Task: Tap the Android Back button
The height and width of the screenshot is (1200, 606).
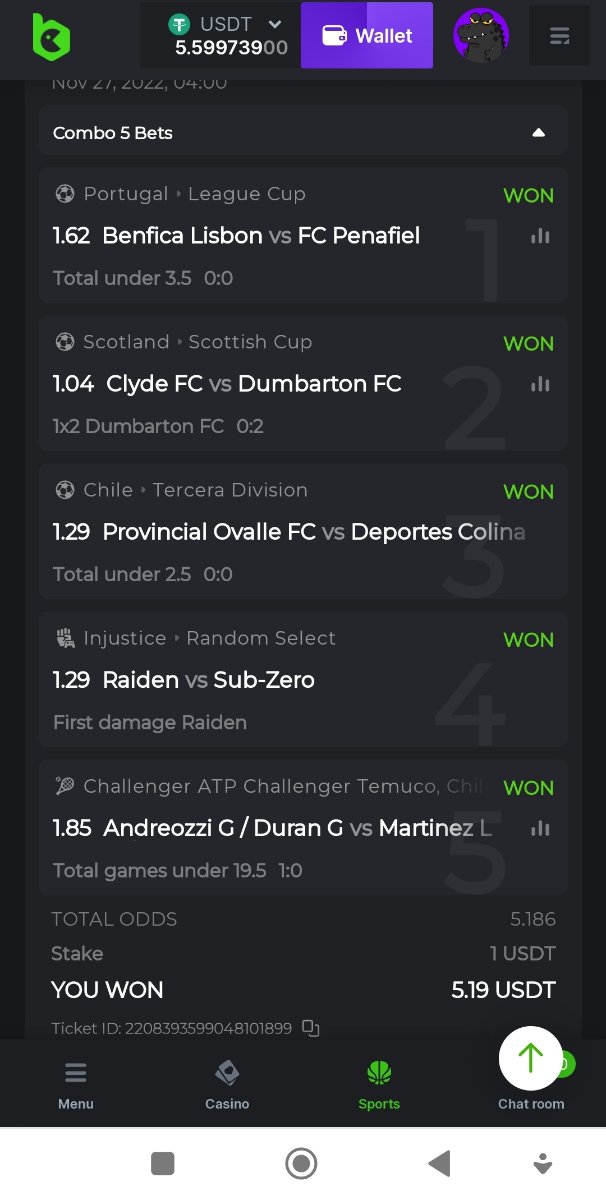Action: [439, 1163]
